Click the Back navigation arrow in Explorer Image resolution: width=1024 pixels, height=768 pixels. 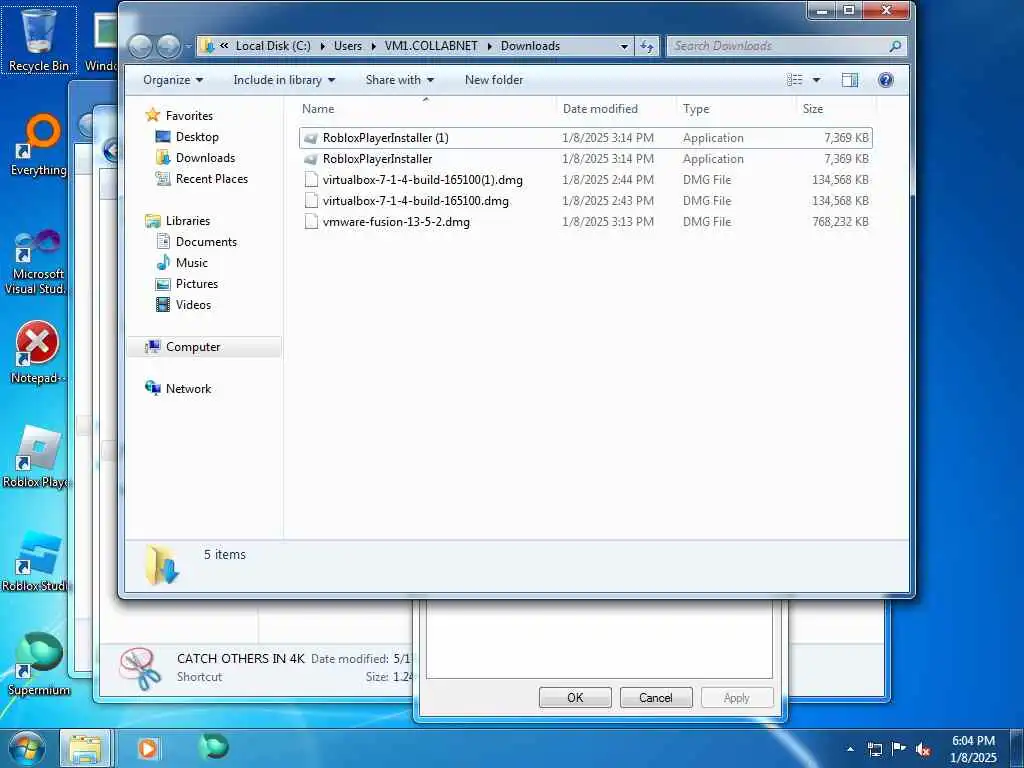140,46
